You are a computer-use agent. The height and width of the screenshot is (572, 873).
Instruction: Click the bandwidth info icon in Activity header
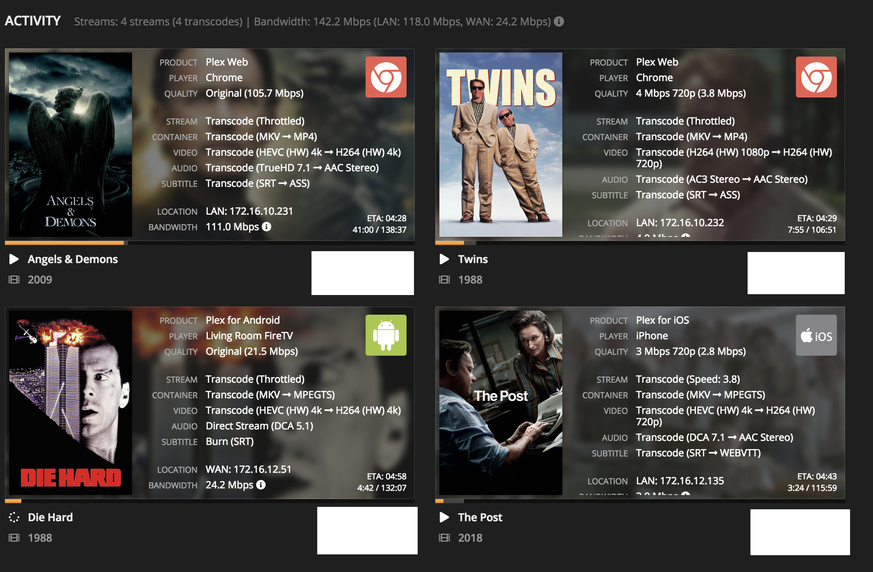tap(559, 21)
